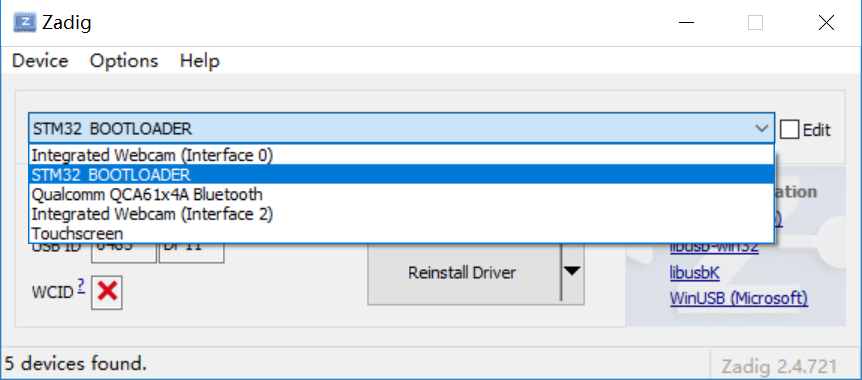This screenshot has height=380, width=862.
Task: Select Integrated Webcam (Interface 0) from list
Action: (x=401, y=156)
